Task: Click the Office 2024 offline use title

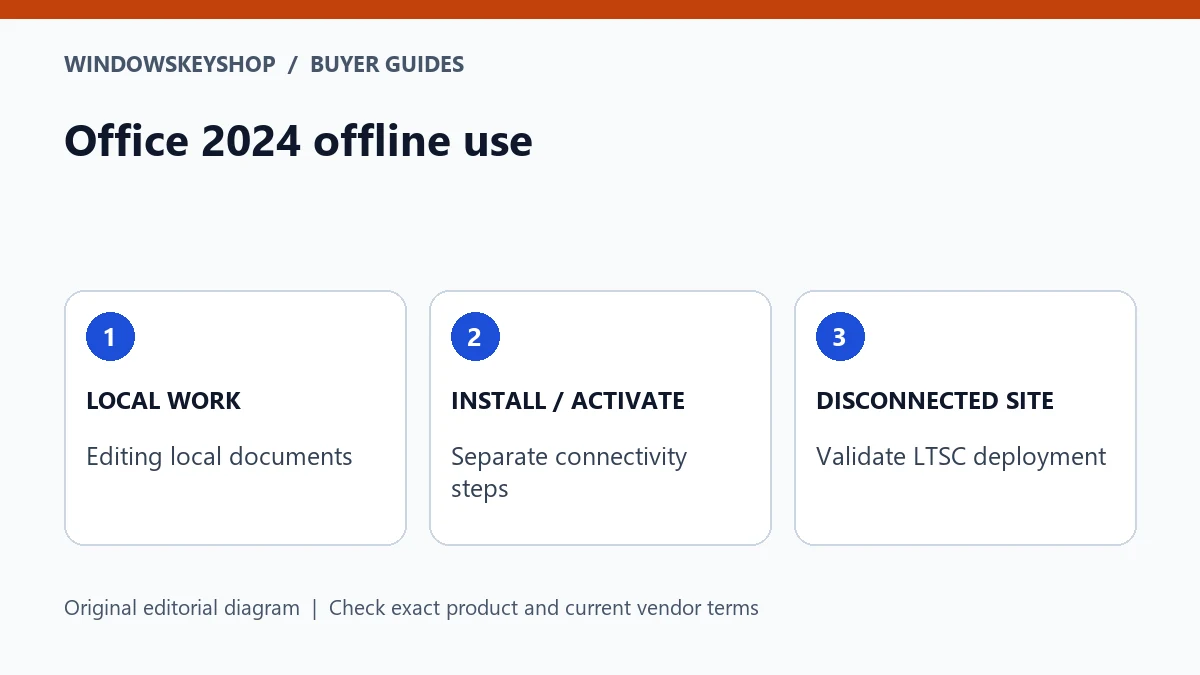Action: click(298, 141)
